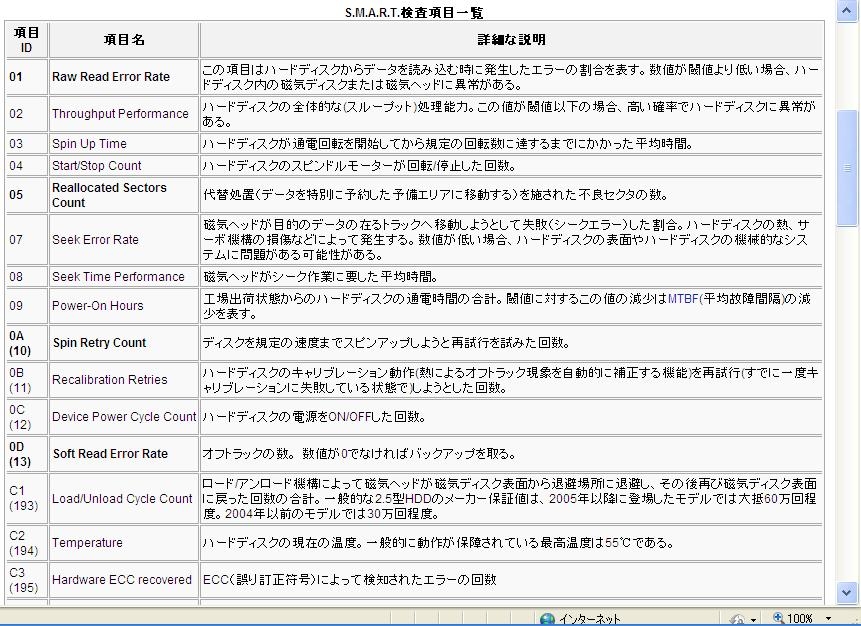Click the S.M.A.R.T.検査項目一覧 table title

pos(414,12)
